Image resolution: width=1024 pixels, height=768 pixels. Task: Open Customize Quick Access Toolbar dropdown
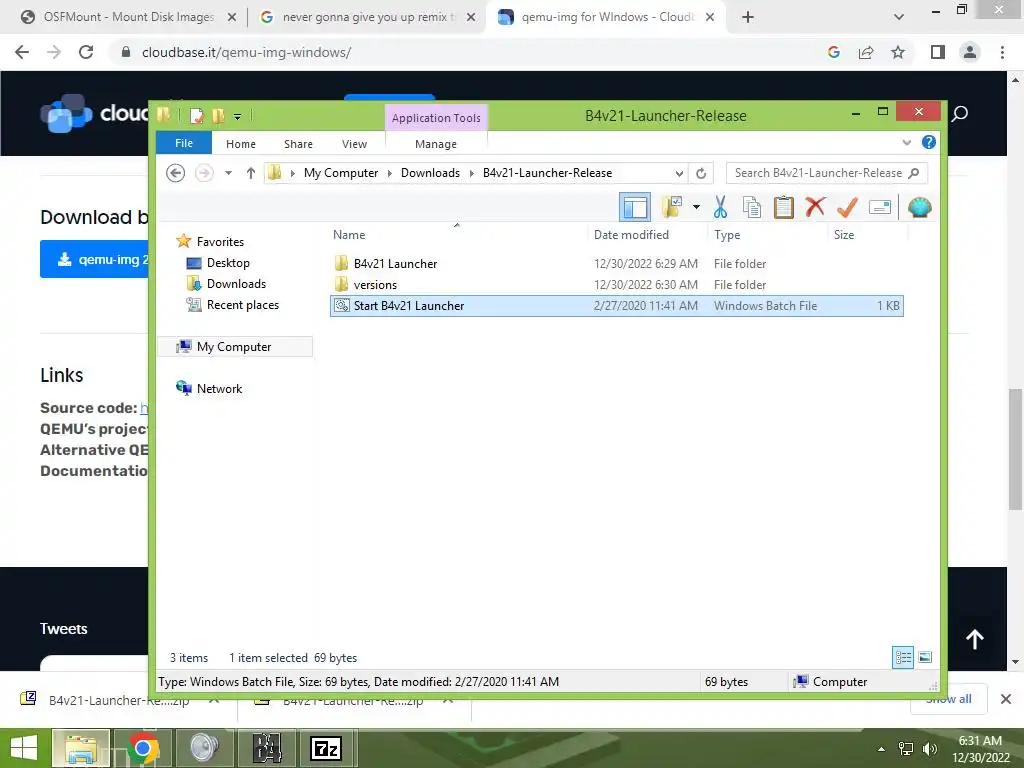coord(237,117)
